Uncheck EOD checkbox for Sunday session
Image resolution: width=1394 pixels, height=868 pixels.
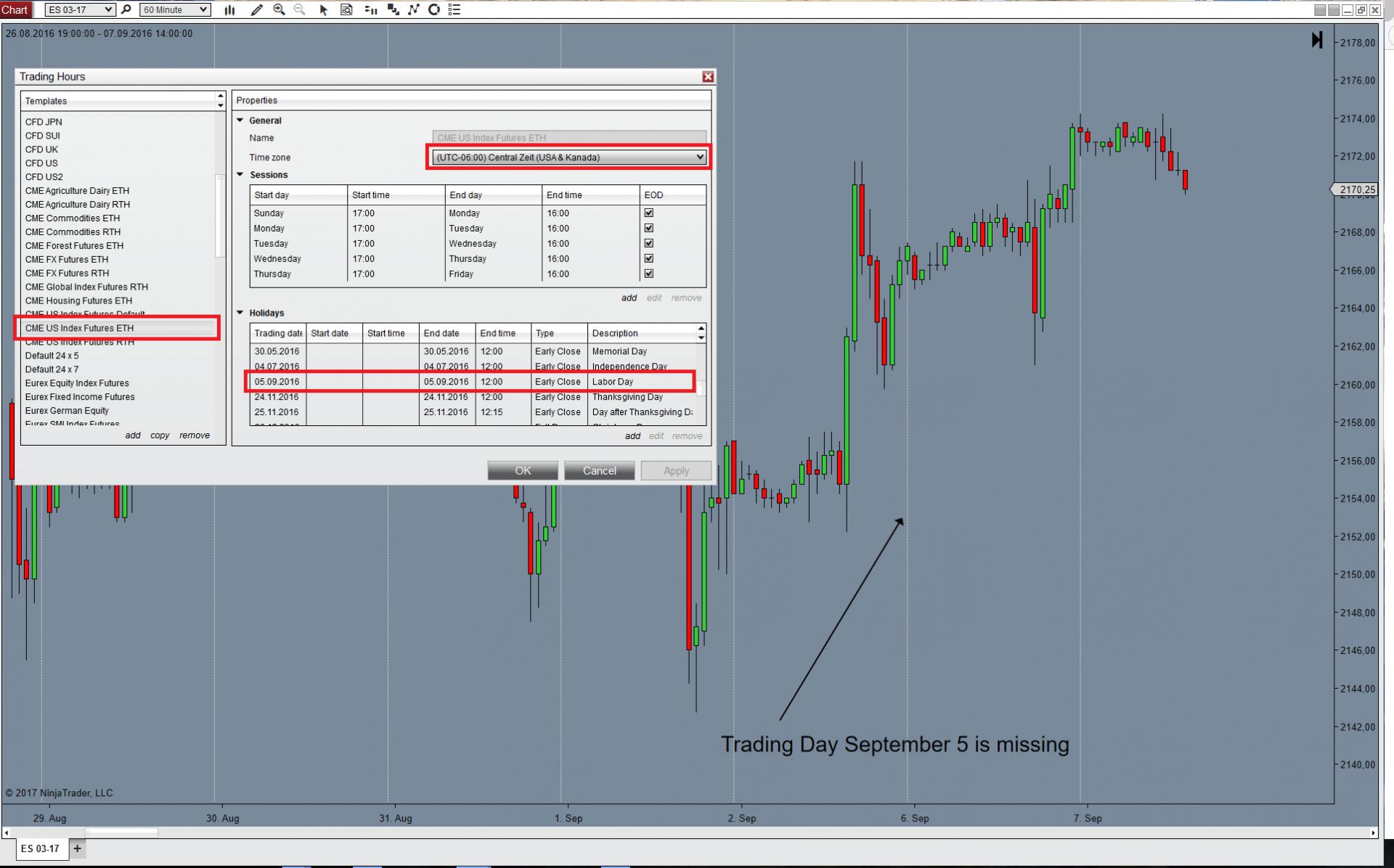pyautogui.click(x=648, y=213)
